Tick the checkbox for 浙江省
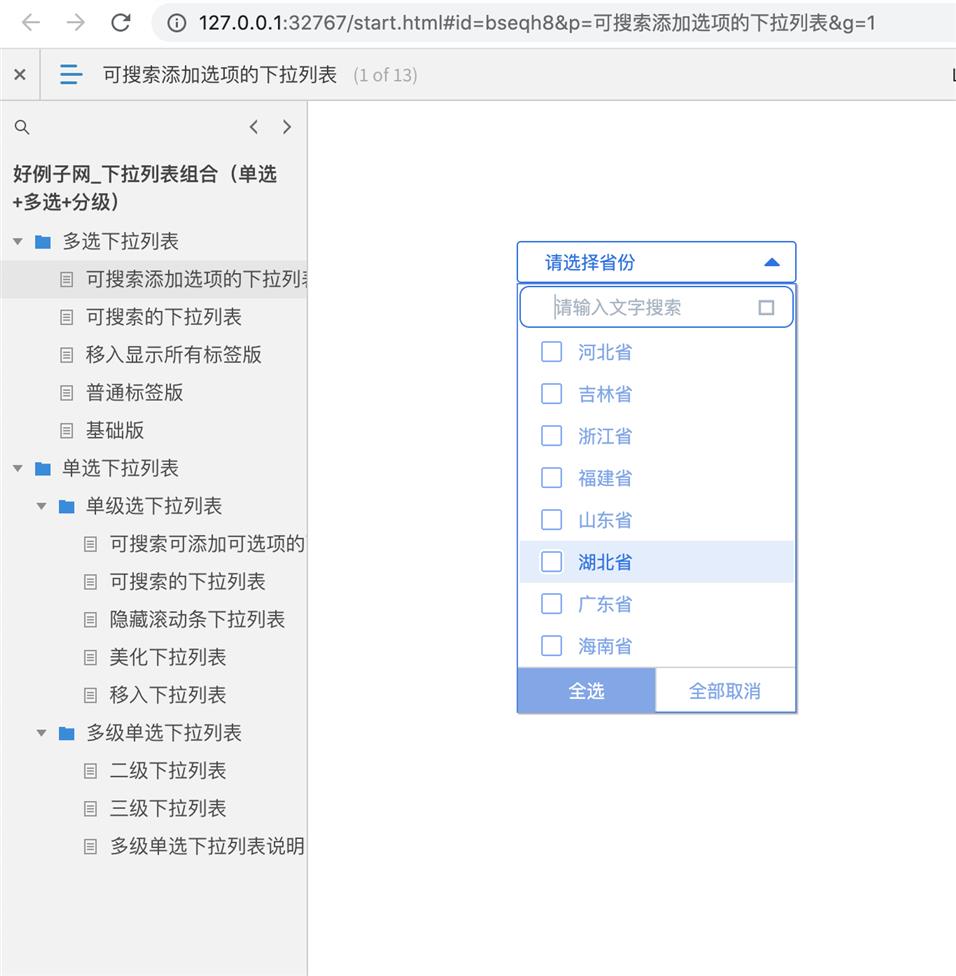 pos(551,436)
